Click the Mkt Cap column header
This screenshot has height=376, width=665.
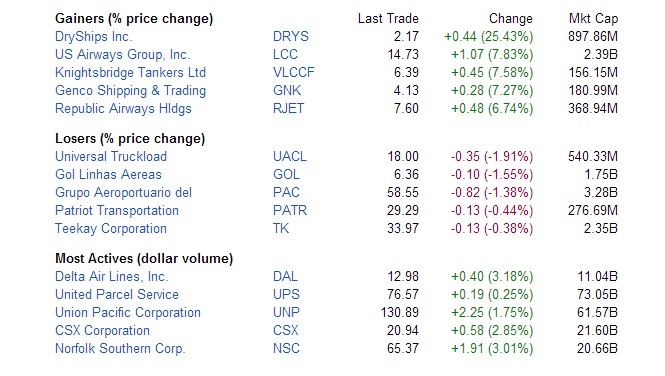pos(593,19)
